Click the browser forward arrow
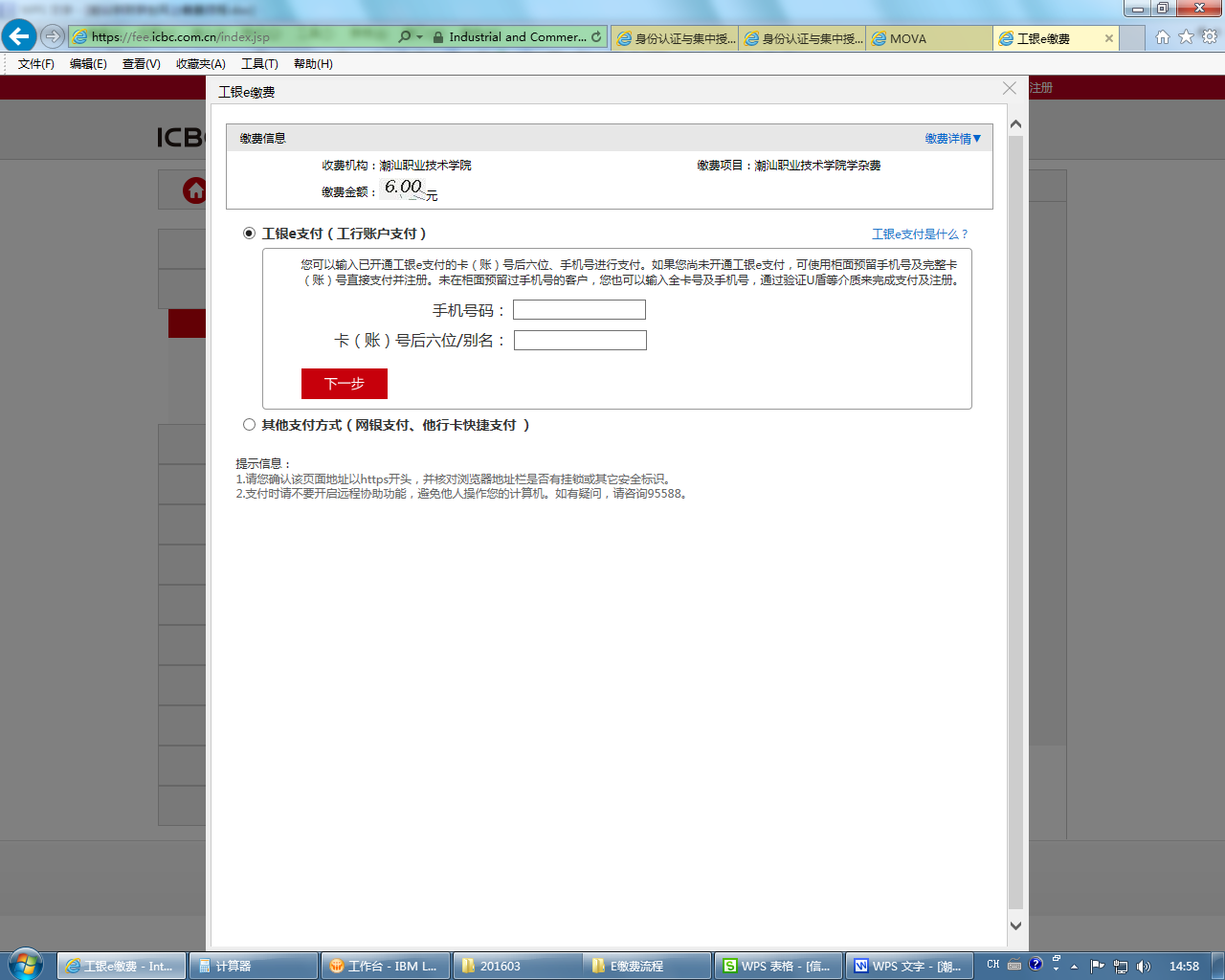This screenshot has height=980, width=1225. 53,36
